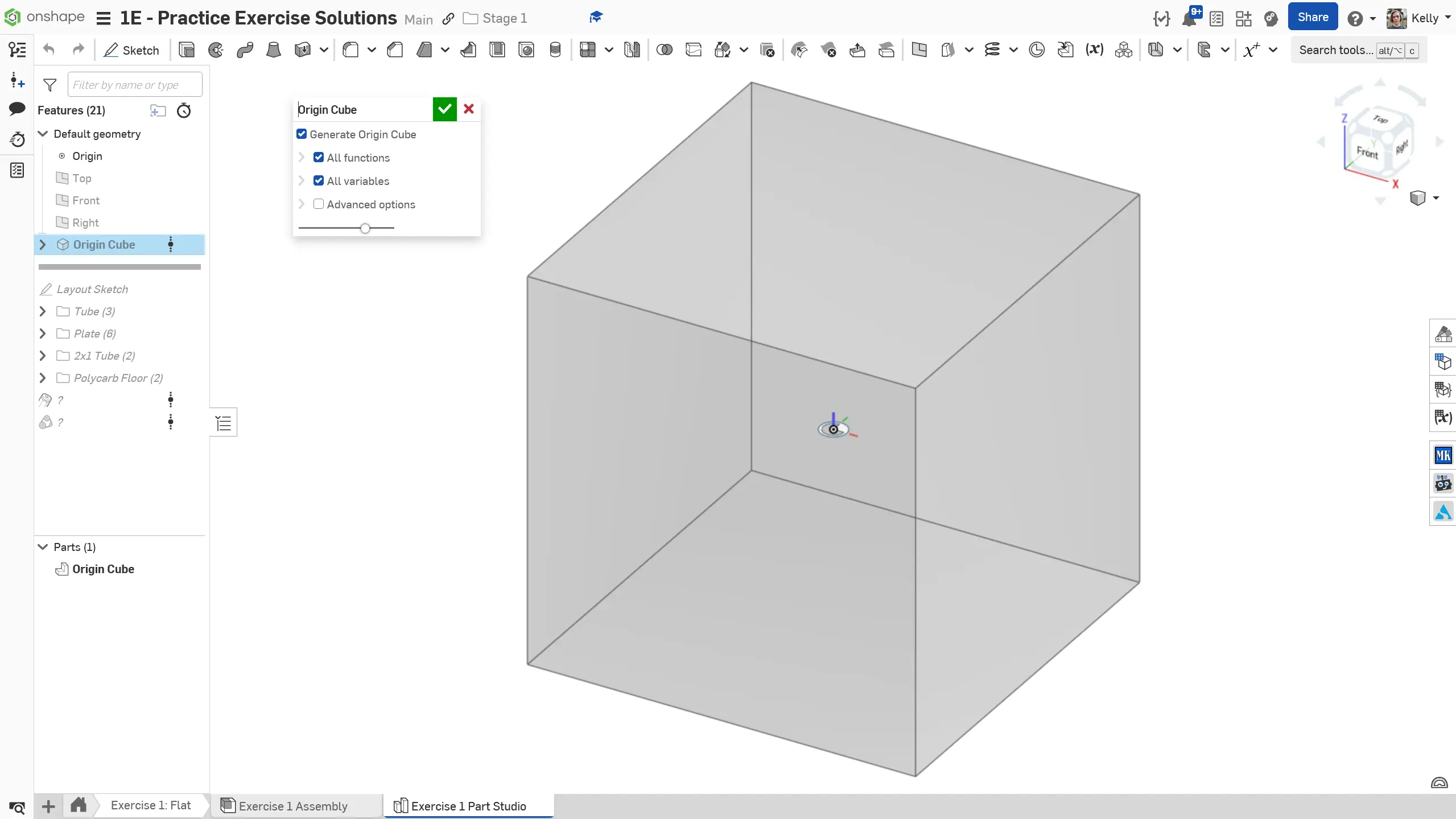This screenshot has height=819, width=1456.
Task: Adjust the Origin Cube dialog slider
Action: [x=365, y=228]
